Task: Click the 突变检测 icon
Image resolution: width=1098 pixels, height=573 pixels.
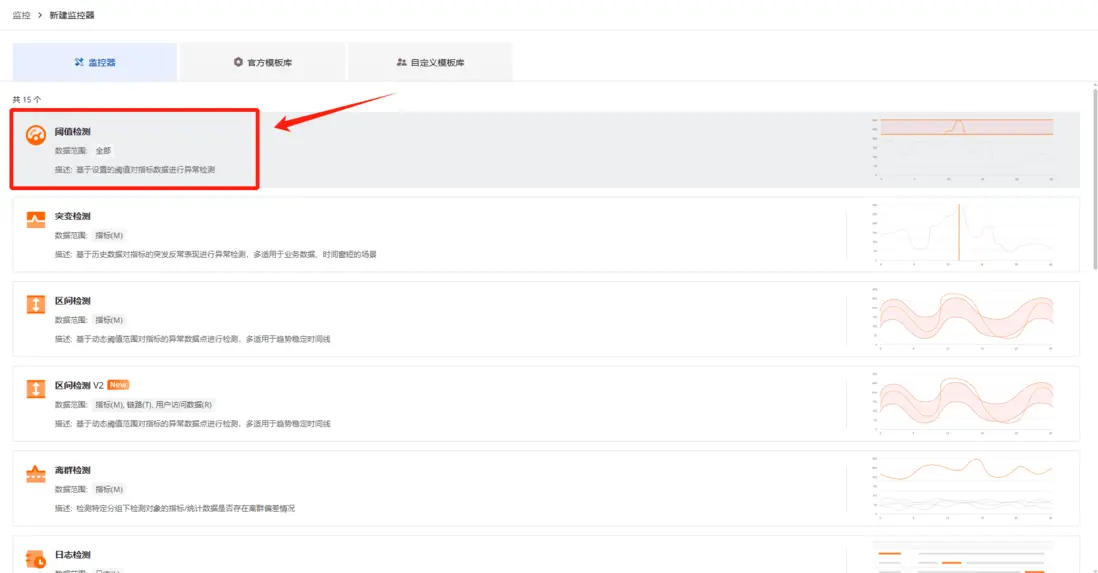Action: coord(36,219)
